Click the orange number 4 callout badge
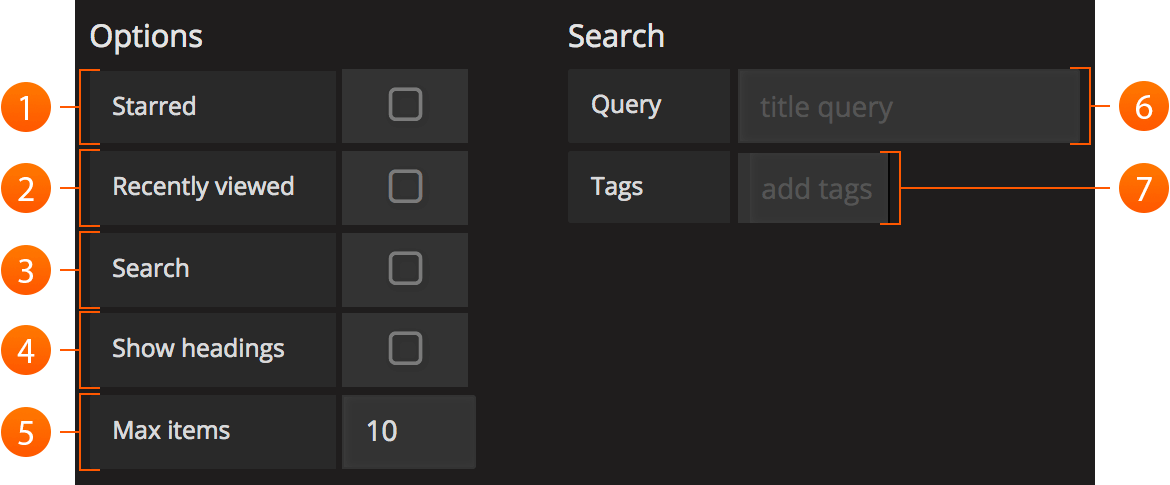 26,350
